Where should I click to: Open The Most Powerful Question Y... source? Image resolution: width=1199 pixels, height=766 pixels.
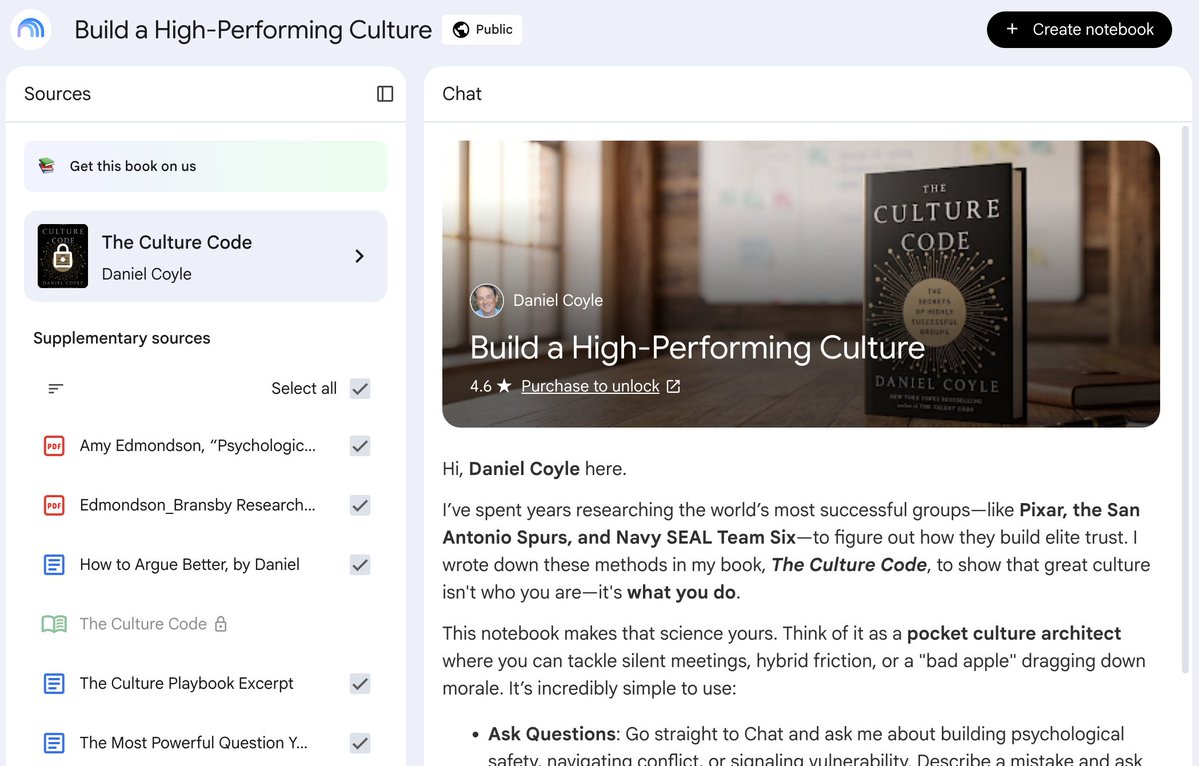click(x=193, y=743)
